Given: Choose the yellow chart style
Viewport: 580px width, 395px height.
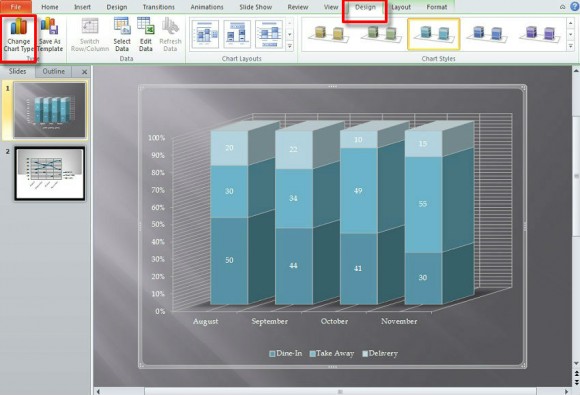Looking at the screenshot, I should [328, 34].
